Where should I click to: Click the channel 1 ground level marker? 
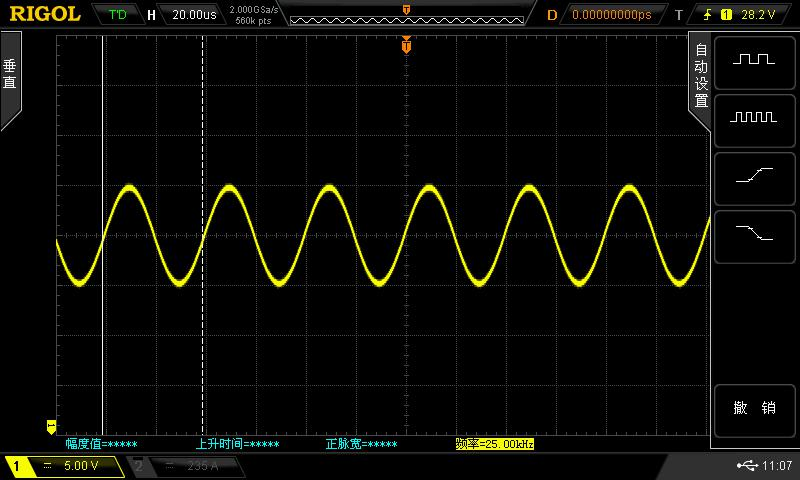52,425
